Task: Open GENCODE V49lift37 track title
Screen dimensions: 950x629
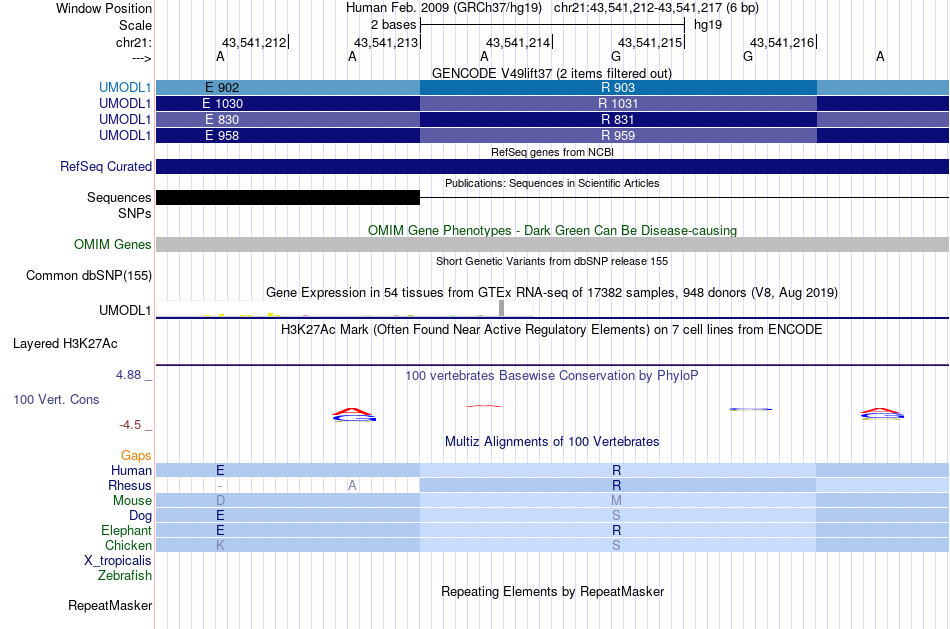Action: coord(551,73)
